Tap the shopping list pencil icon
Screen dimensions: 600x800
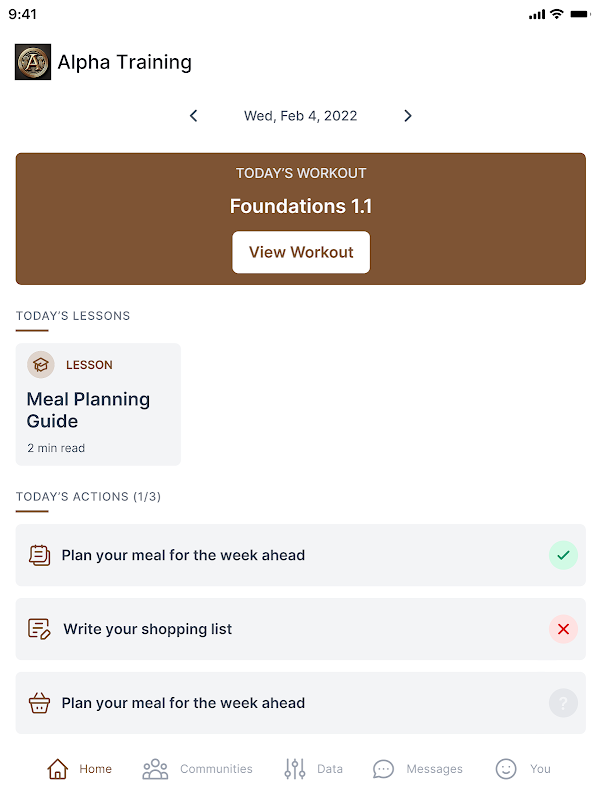click(39, 629)
